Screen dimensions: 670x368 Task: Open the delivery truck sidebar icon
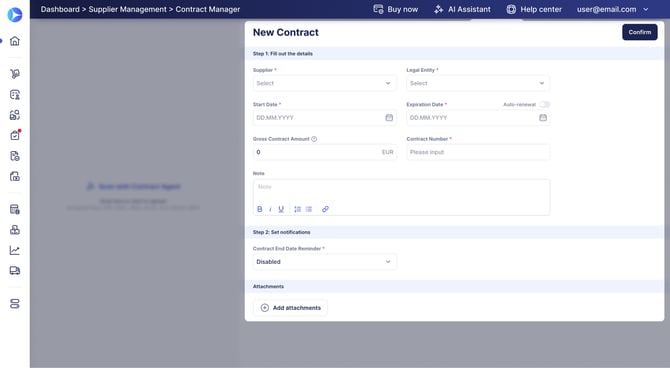pos(15,271)
